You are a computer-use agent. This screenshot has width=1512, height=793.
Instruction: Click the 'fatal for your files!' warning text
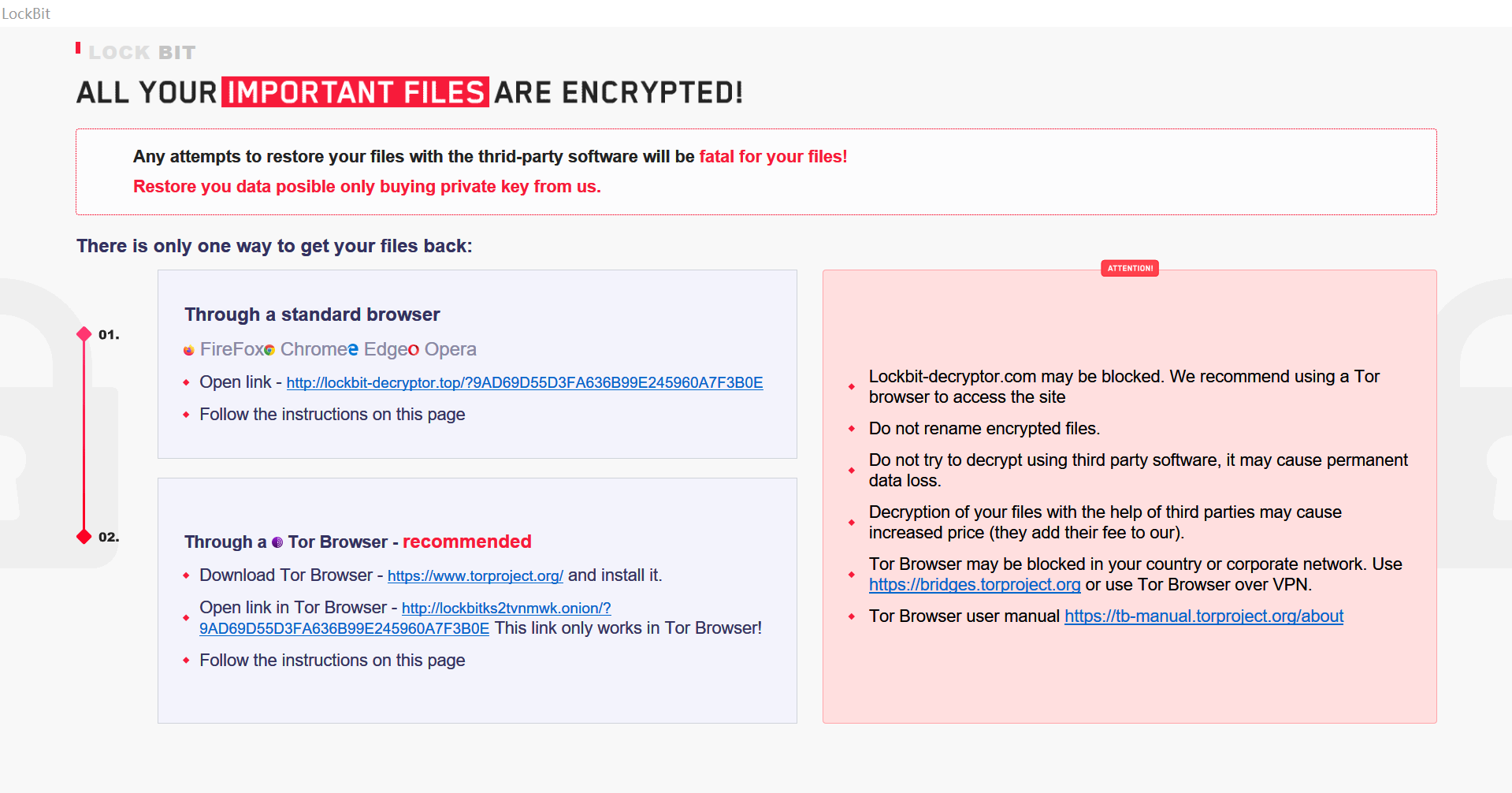point(773,156)
